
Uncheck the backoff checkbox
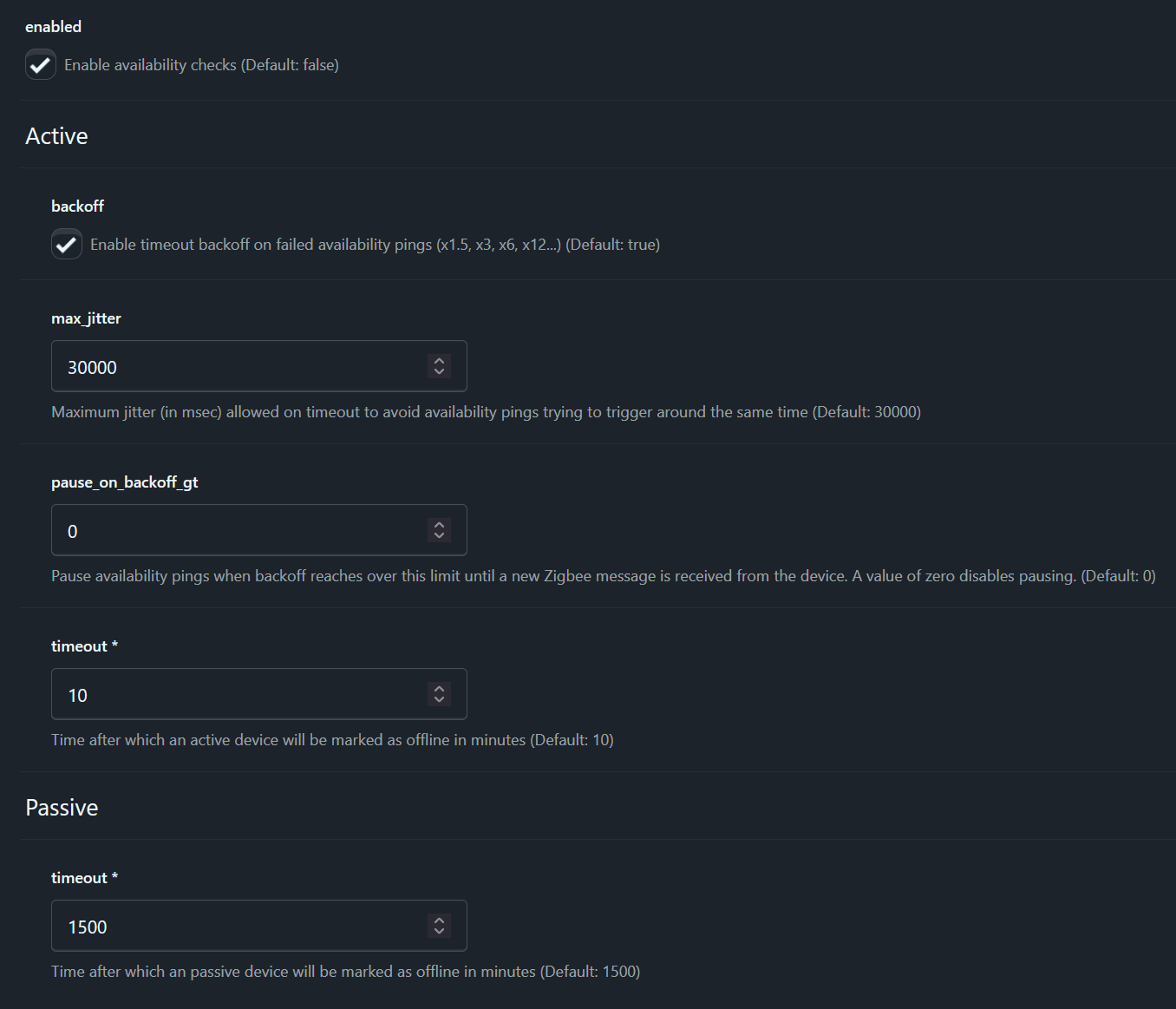tap(67, 245)
